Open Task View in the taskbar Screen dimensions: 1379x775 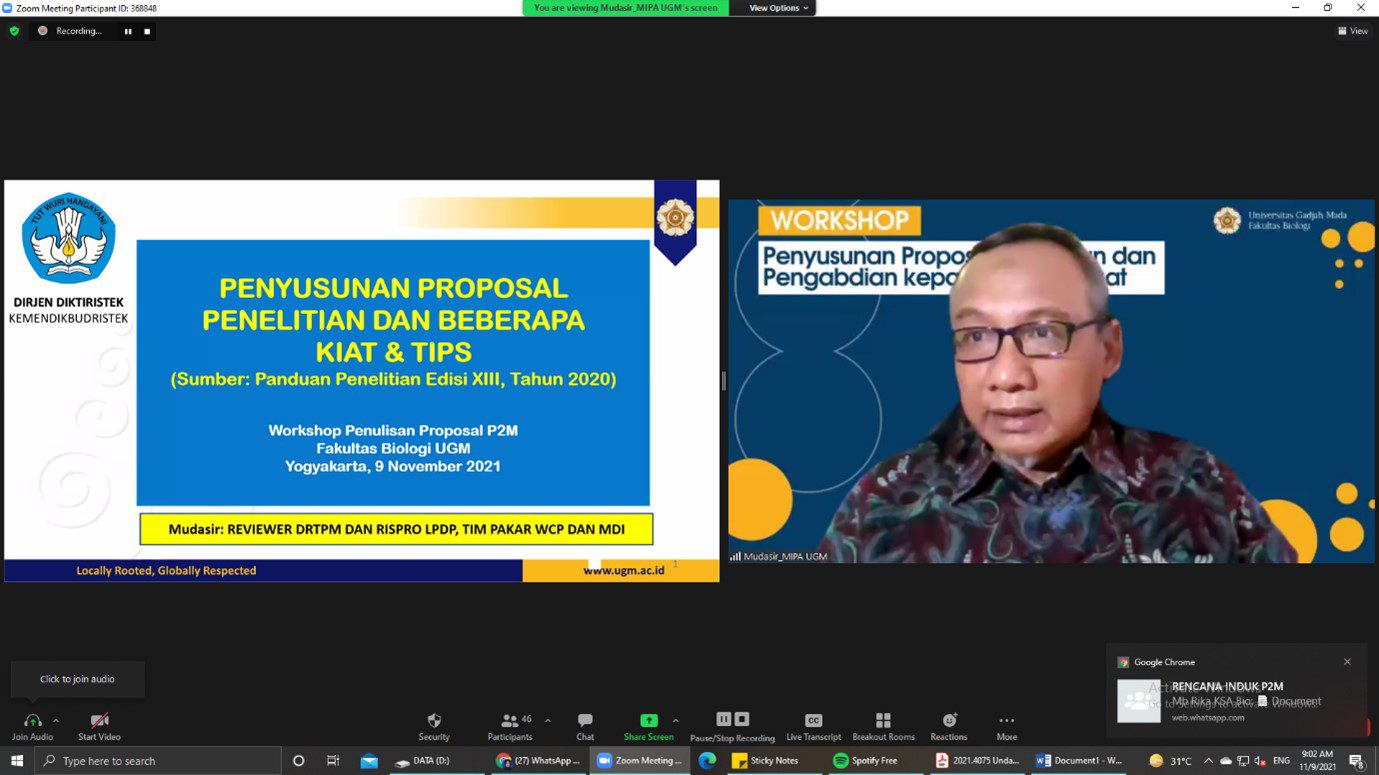coord(333,761)
